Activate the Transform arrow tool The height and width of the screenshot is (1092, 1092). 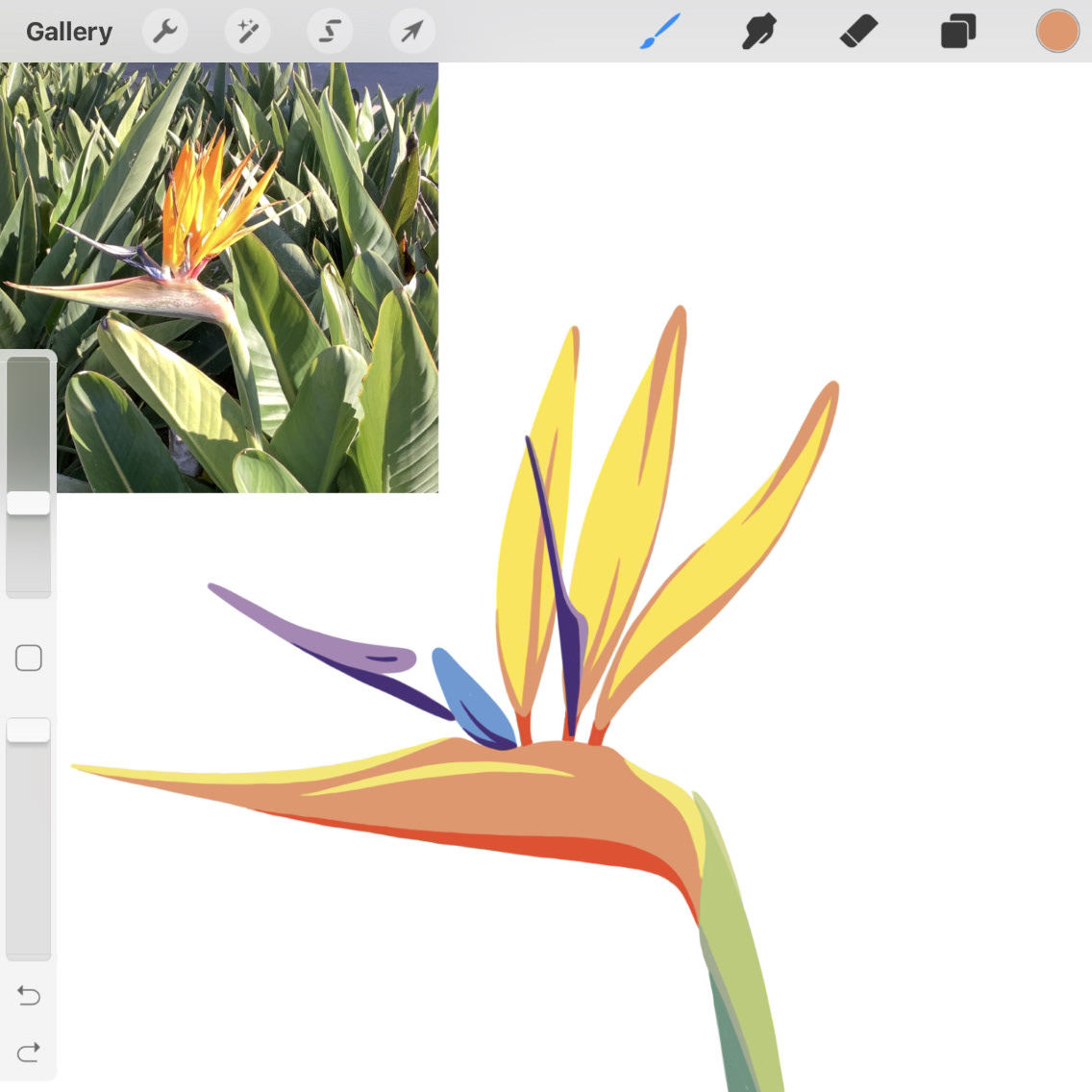(x=412, y=32)
